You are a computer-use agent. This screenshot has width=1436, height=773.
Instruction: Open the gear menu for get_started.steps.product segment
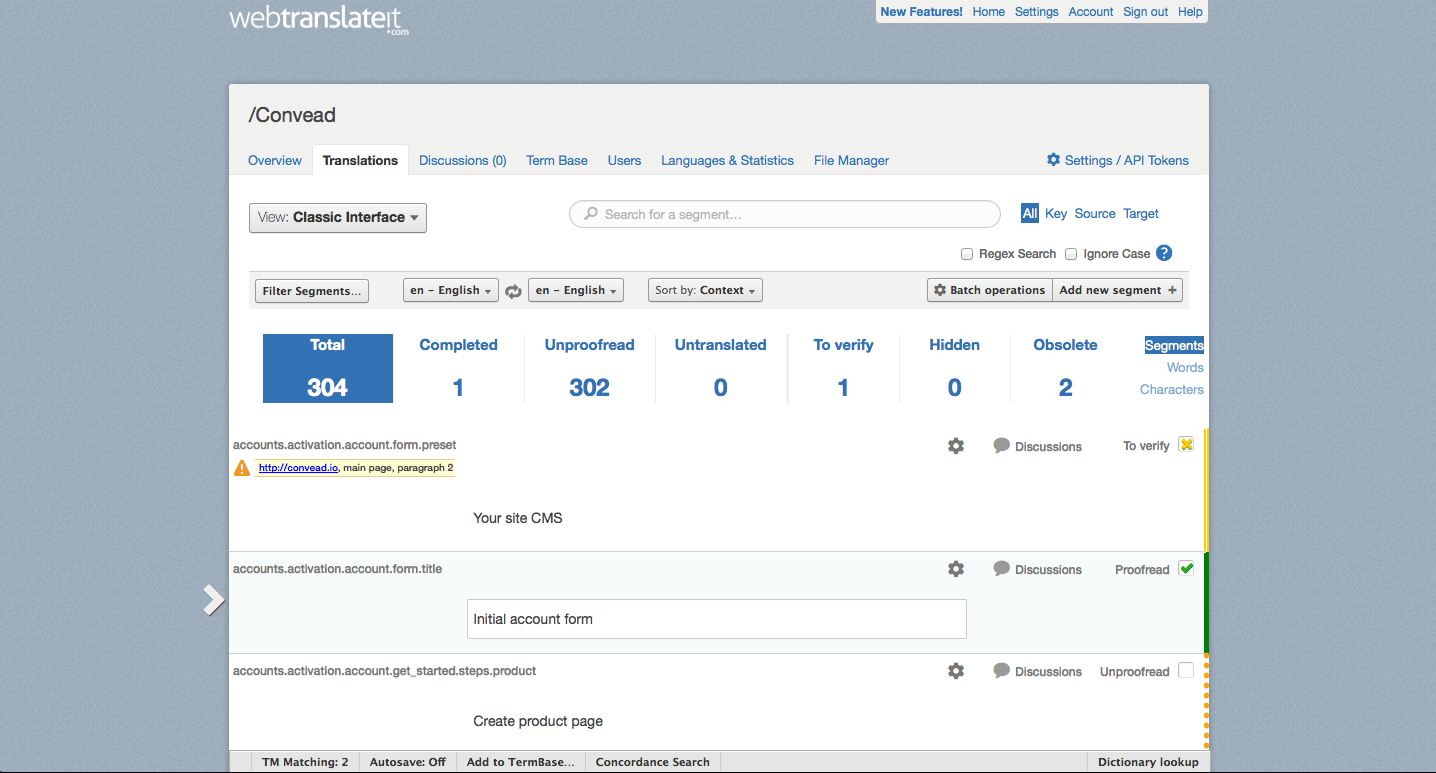pyautogui.click(x=956, y=671)
